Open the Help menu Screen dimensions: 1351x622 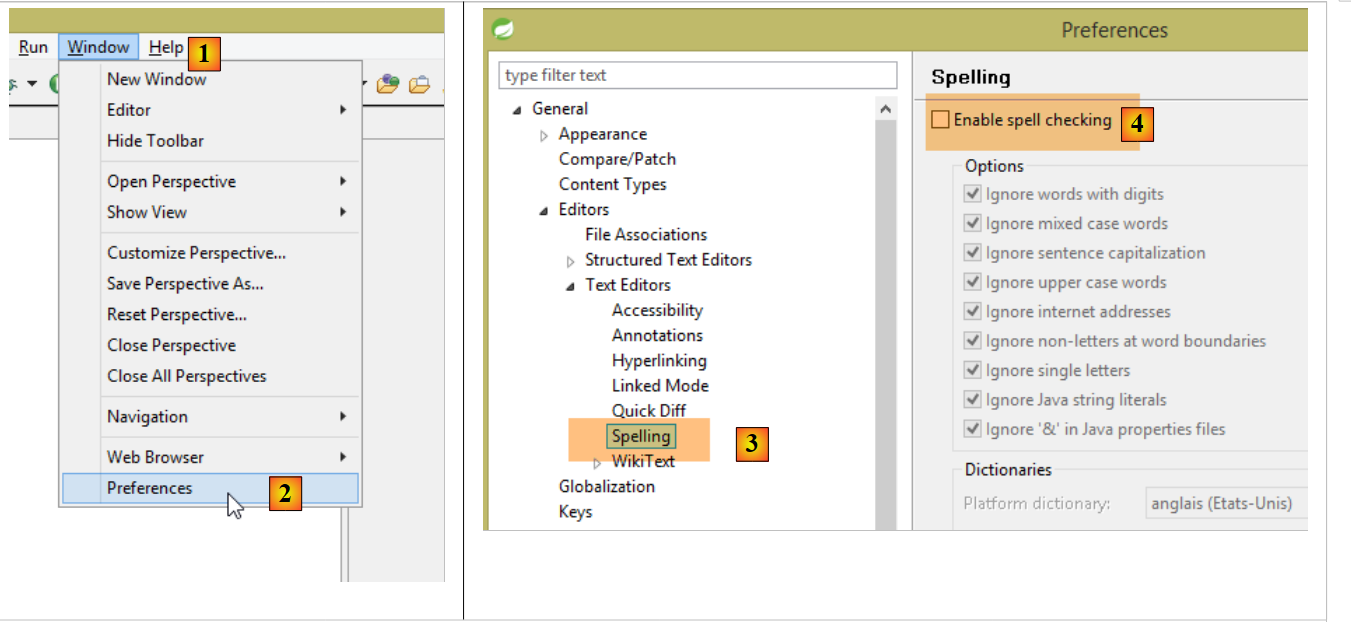166,47
